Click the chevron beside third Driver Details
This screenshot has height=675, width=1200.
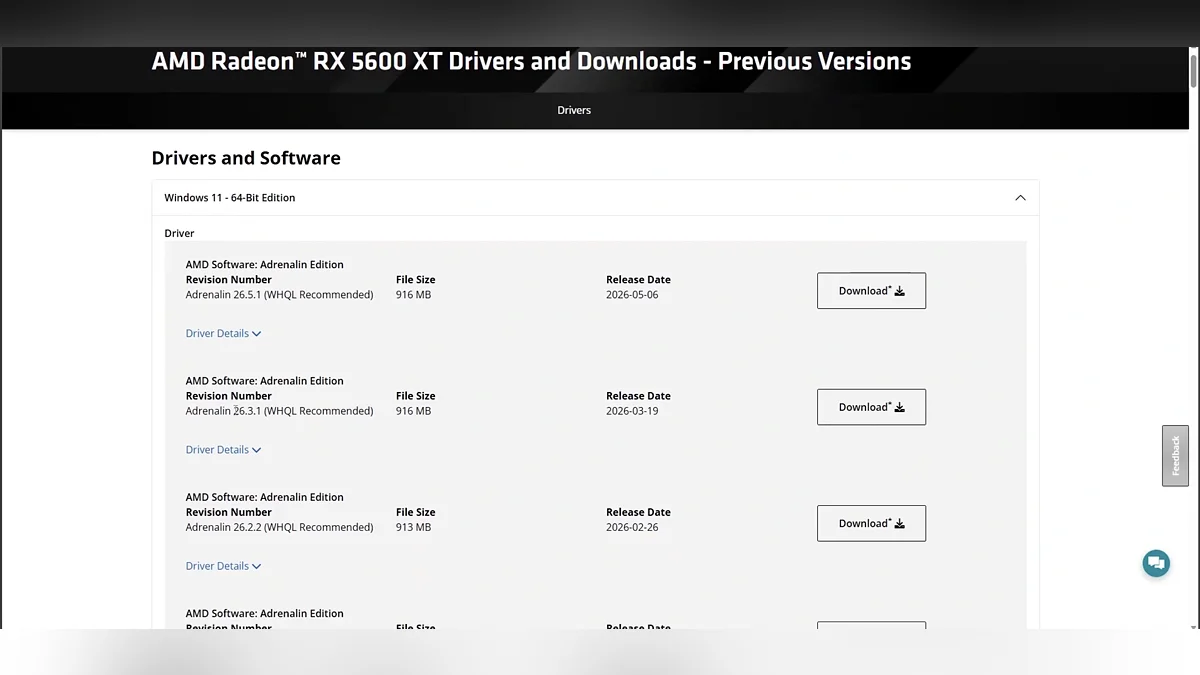(x=257, y=566)
